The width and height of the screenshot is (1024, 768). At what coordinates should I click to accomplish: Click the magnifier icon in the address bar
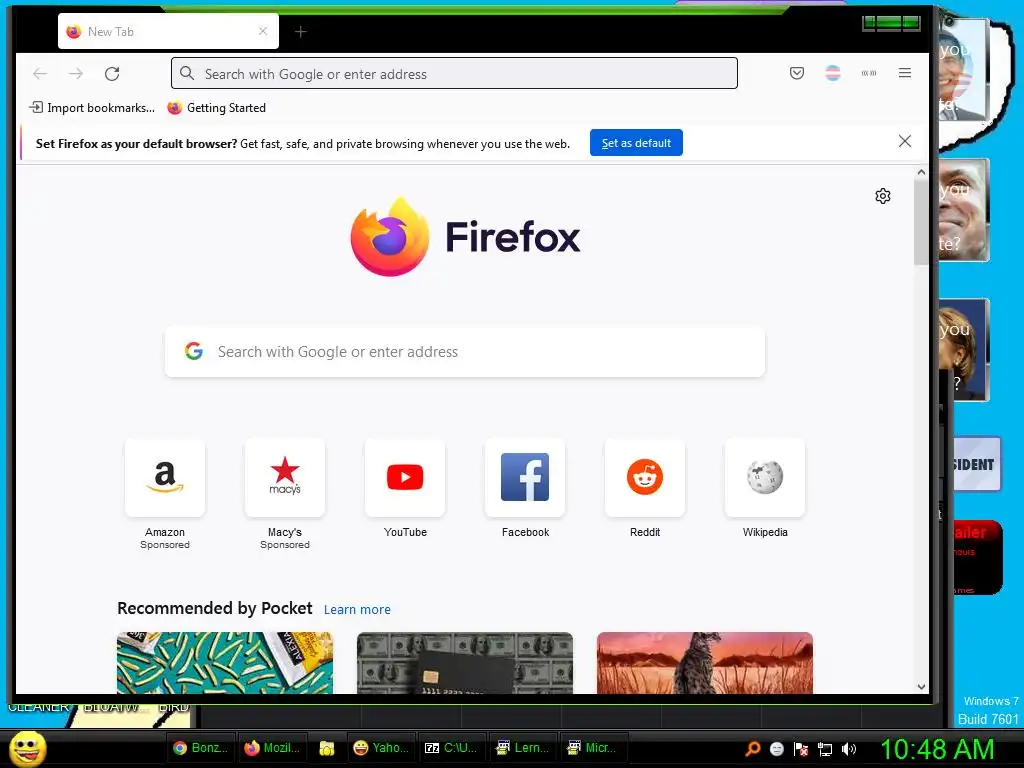tap(187, 73)
